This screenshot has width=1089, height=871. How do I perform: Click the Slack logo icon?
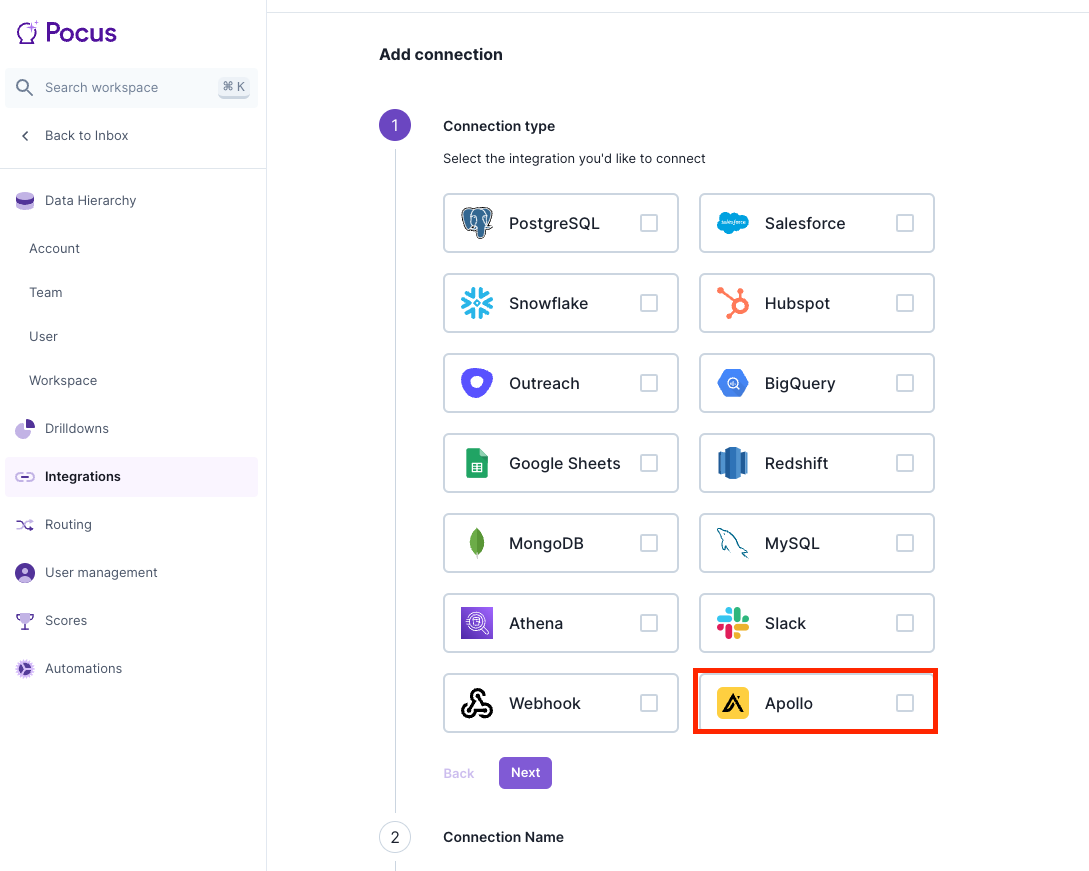point(733,623)
